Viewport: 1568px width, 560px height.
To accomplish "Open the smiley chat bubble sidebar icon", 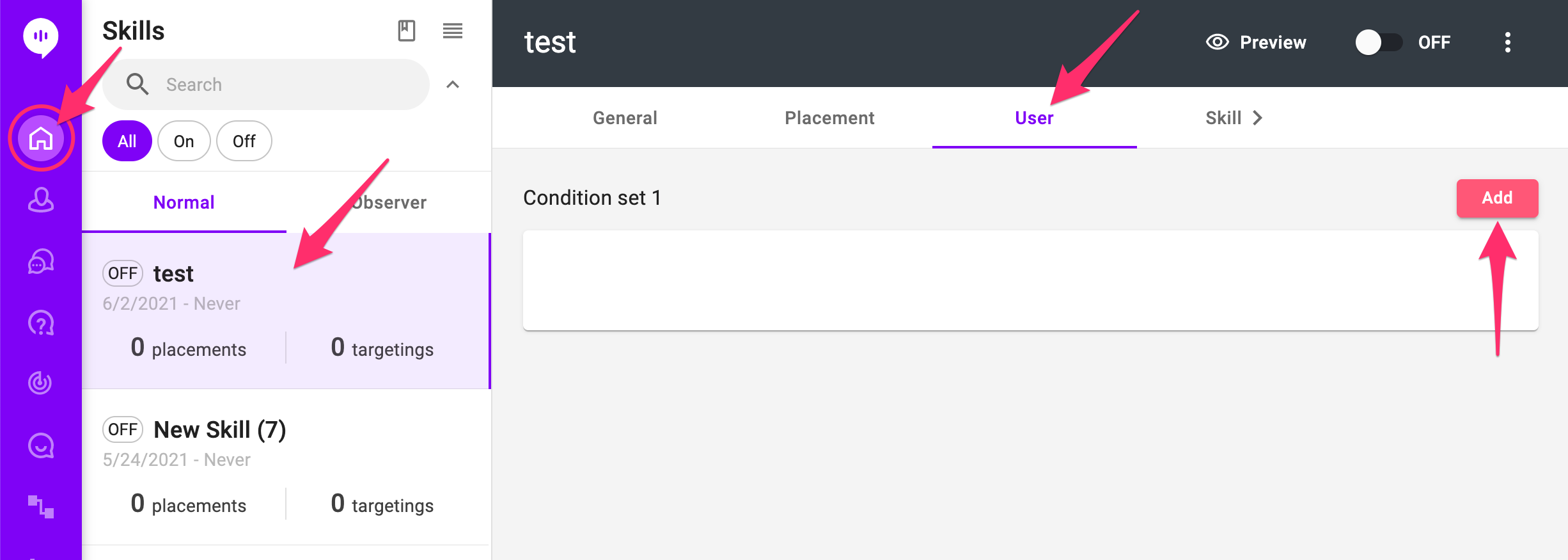I will (x=41, y=445).
